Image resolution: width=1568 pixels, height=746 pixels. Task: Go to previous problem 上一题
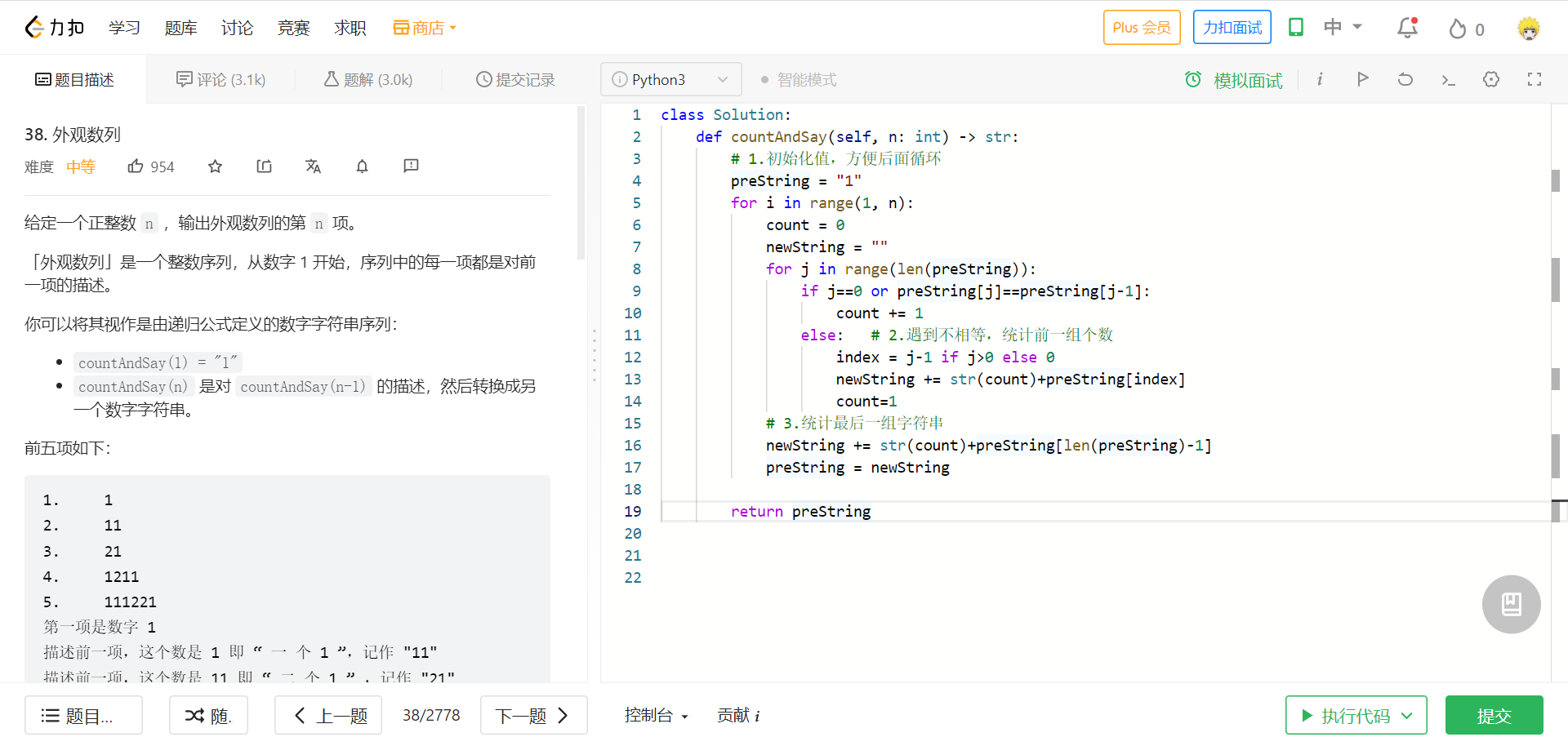(x=328, y=715)
